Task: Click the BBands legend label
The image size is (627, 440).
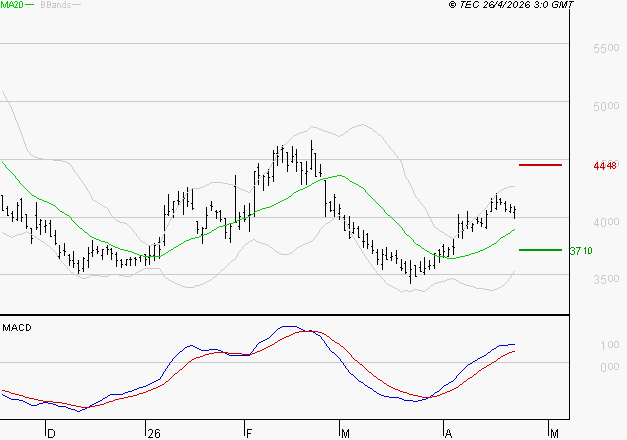Action: click(56, 5)
